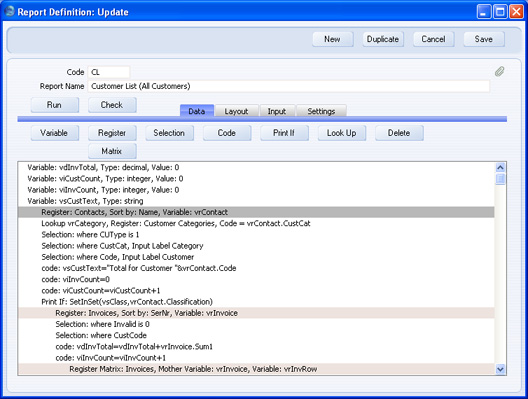Select the 'code: vdInvTotal=' line

pyautogui.click(x=256, y=346)
